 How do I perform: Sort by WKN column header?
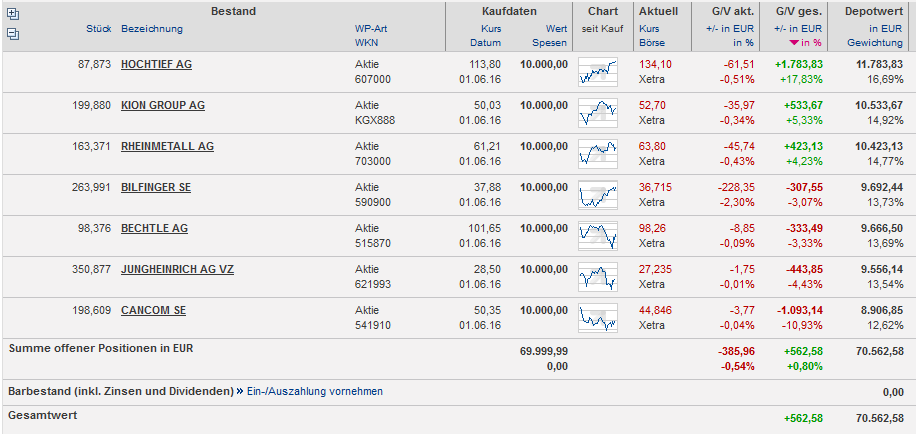tap(365, 43)
